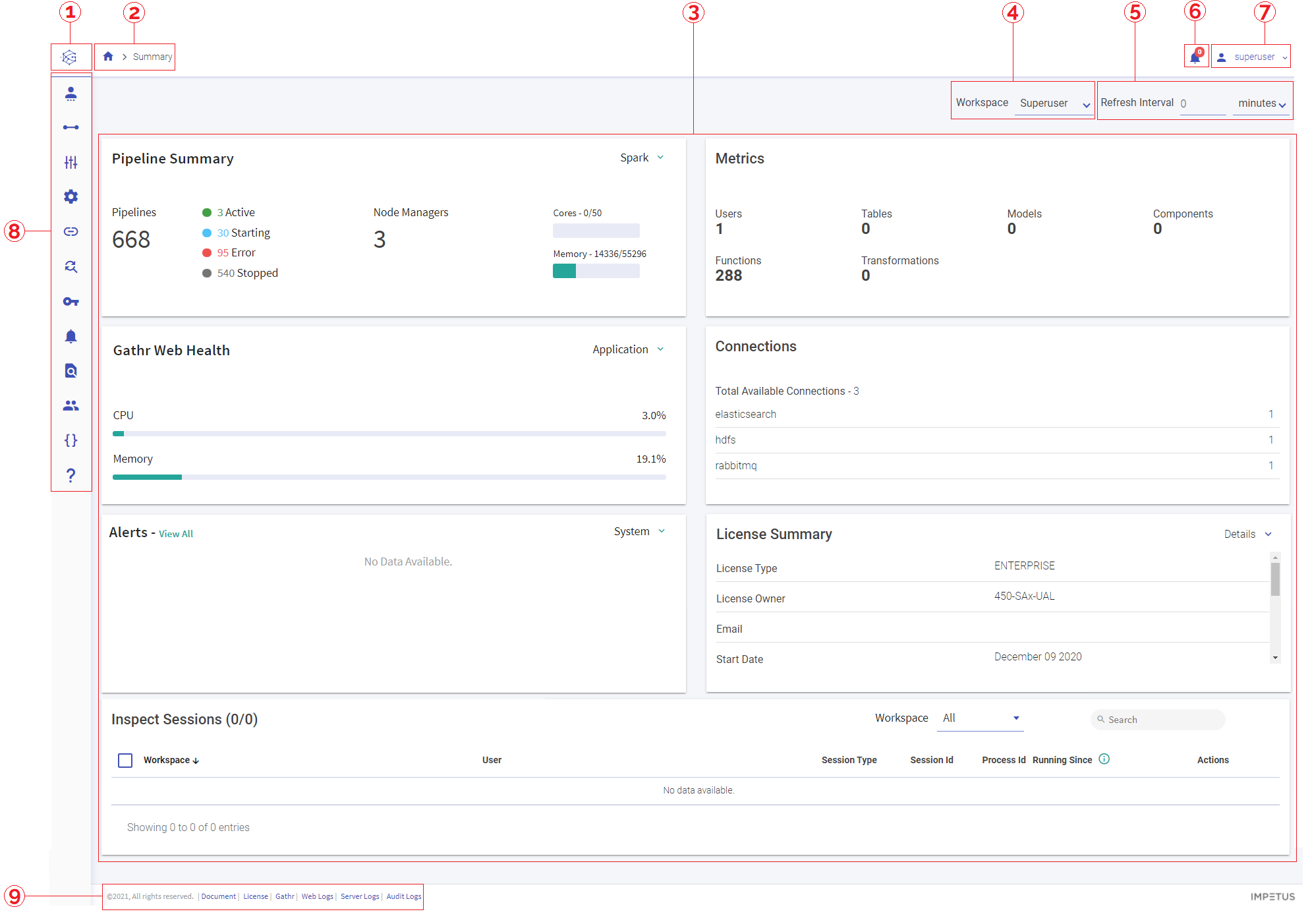Open sidebar link connections icon

click(71, 231)
